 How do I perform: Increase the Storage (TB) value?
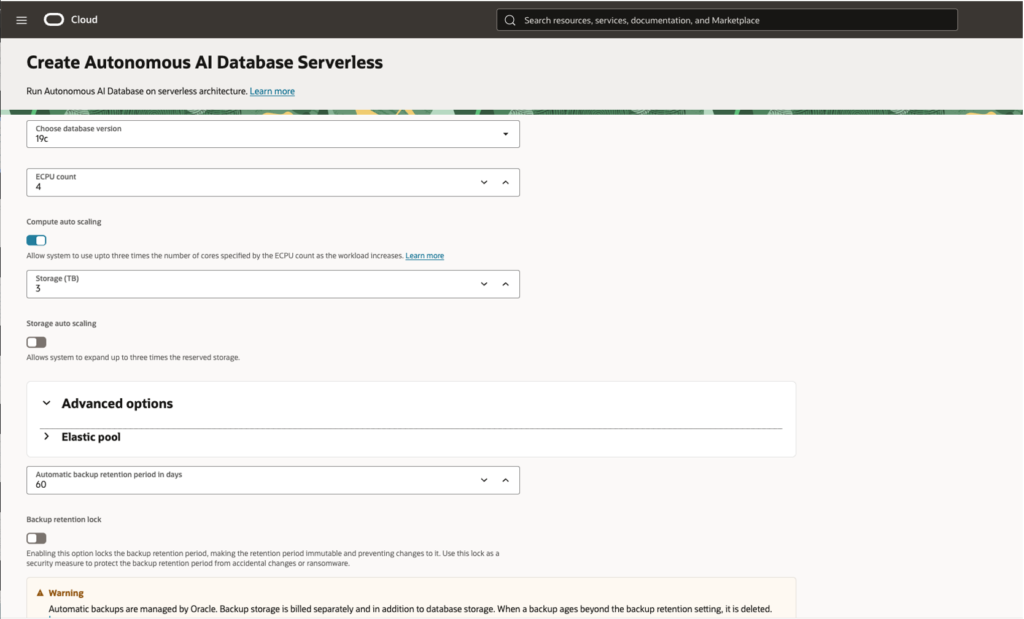(x=505, y=284)
